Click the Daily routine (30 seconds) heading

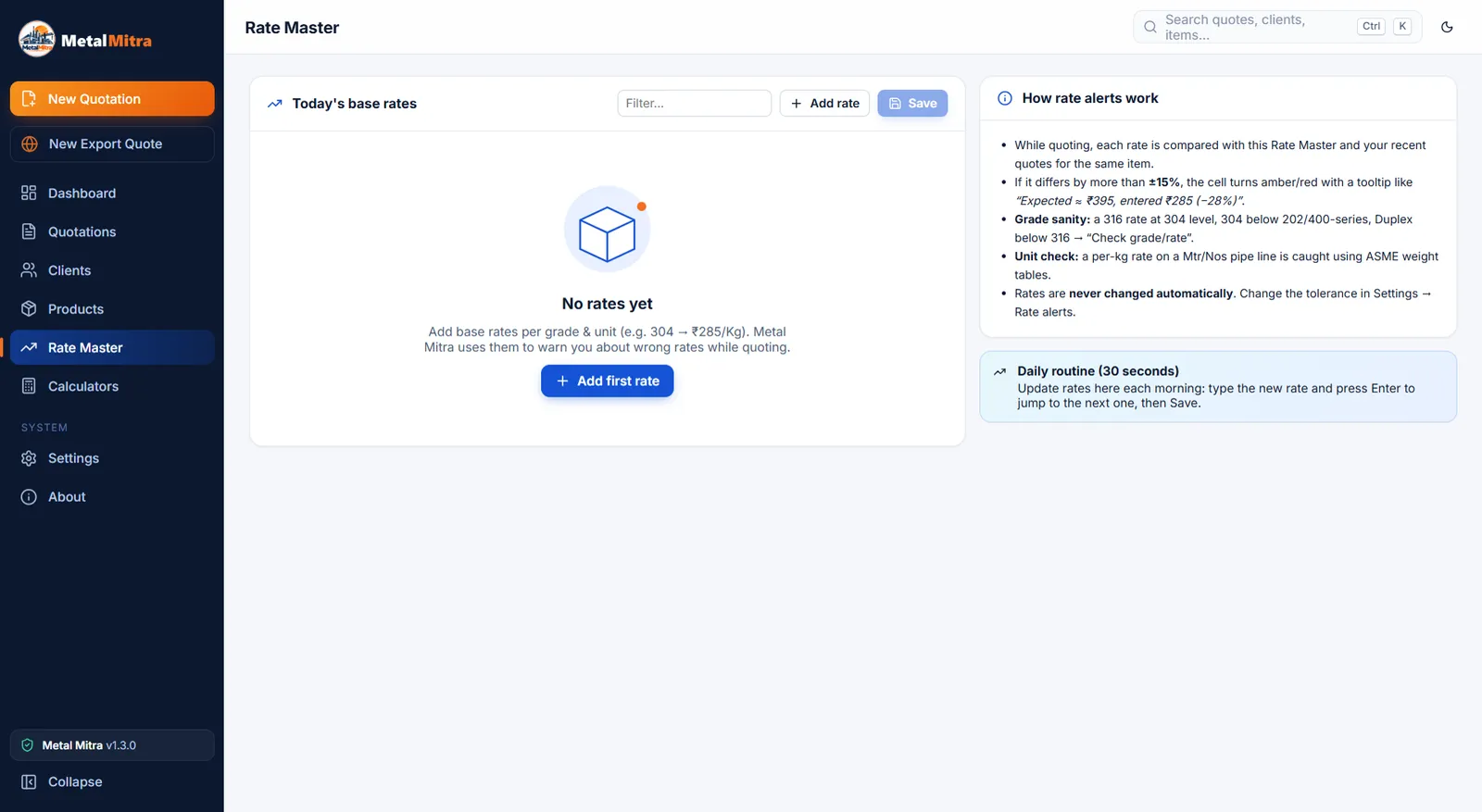point(1099,371)
